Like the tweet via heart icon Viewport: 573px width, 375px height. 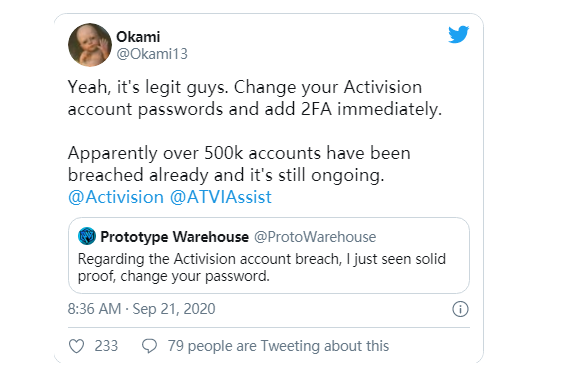point(76,346)
